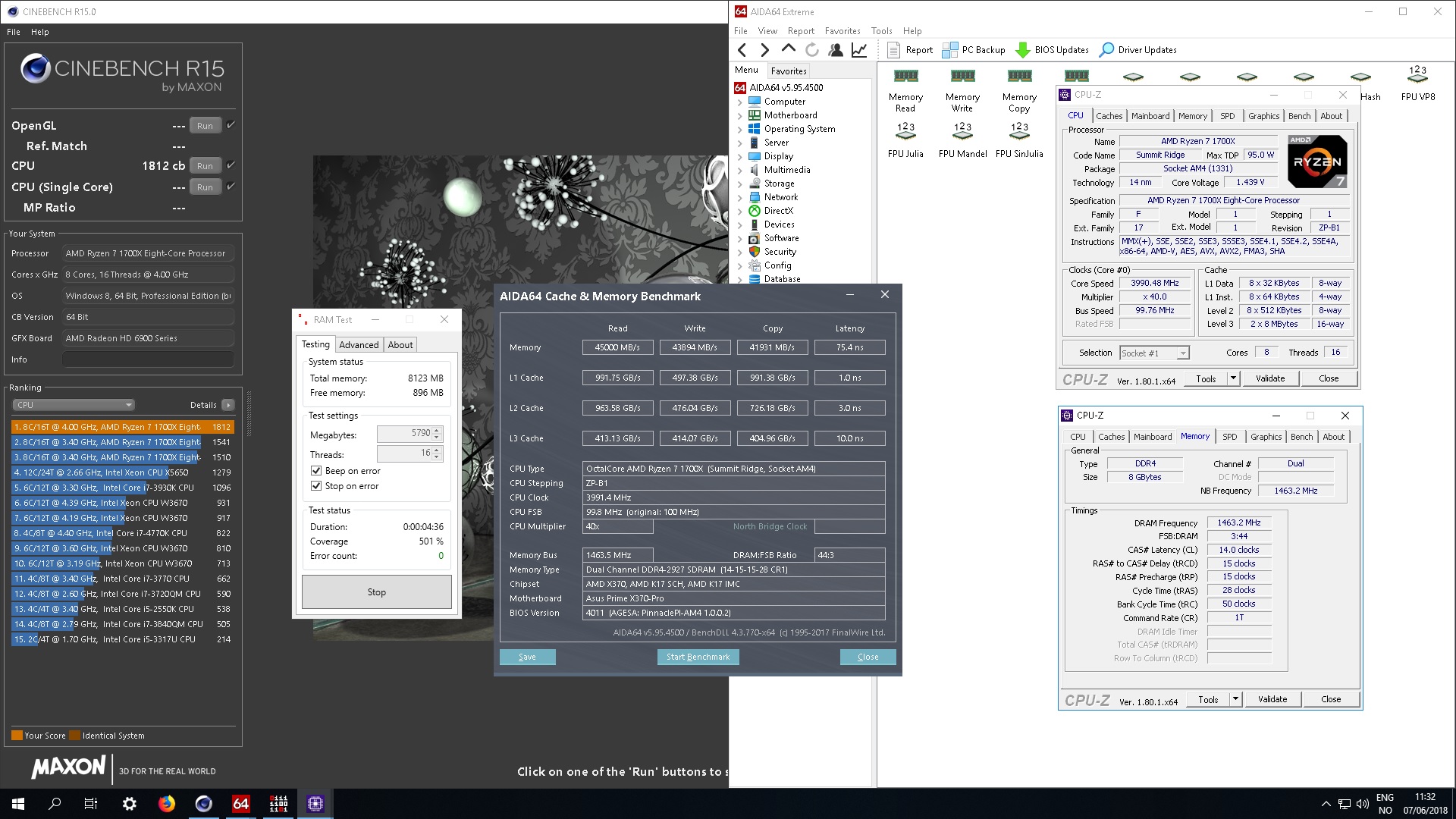Switch to About tab in RAM Test
The width and height of the screenshot is (1456, 819).
[x=400, y=345]
